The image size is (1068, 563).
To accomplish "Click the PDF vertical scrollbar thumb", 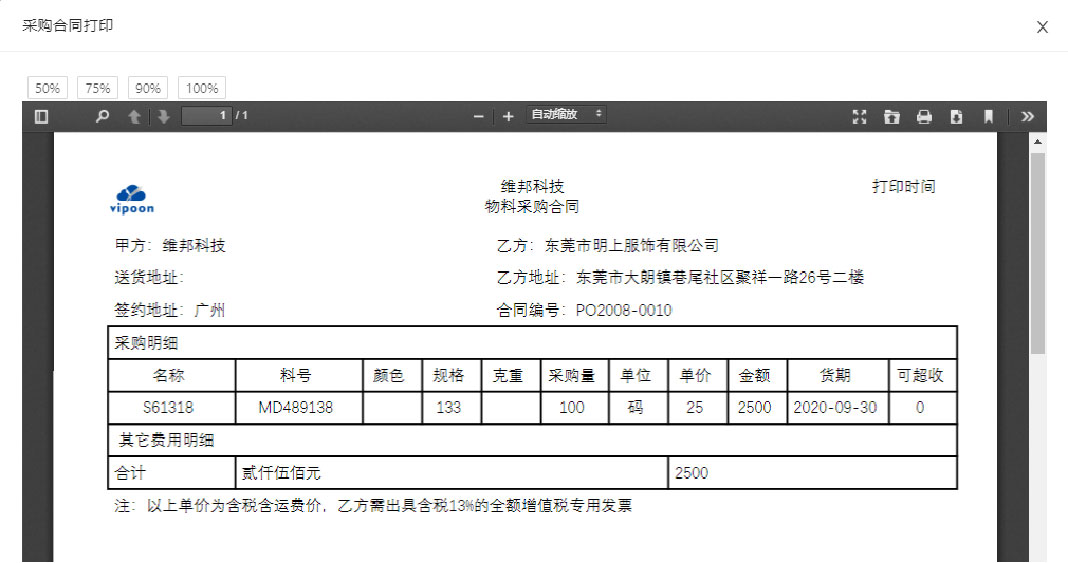I will (x=1037, y=253).
